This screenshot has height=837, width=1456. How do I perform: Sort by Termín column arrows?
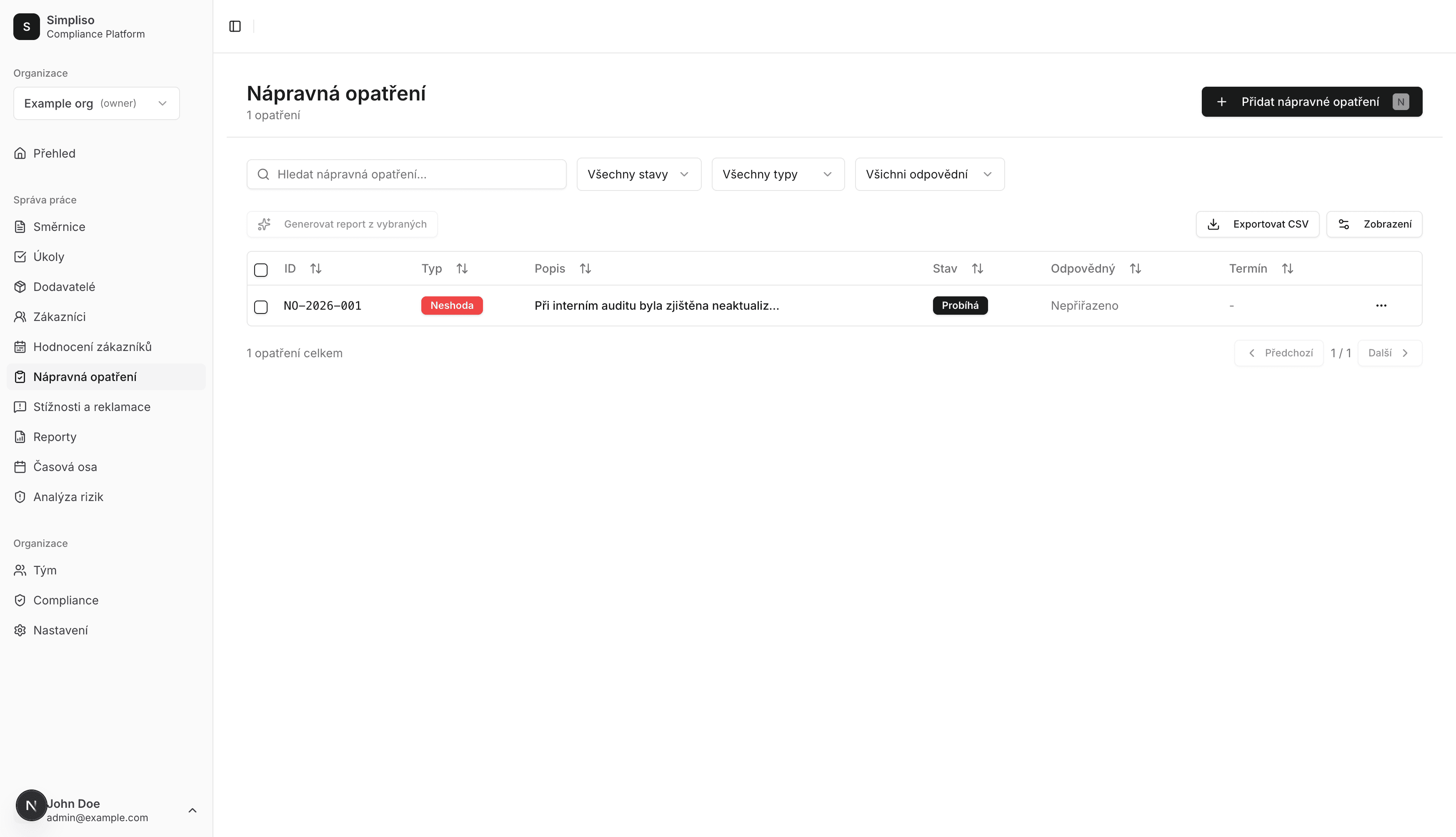(x=1287, y=269)
